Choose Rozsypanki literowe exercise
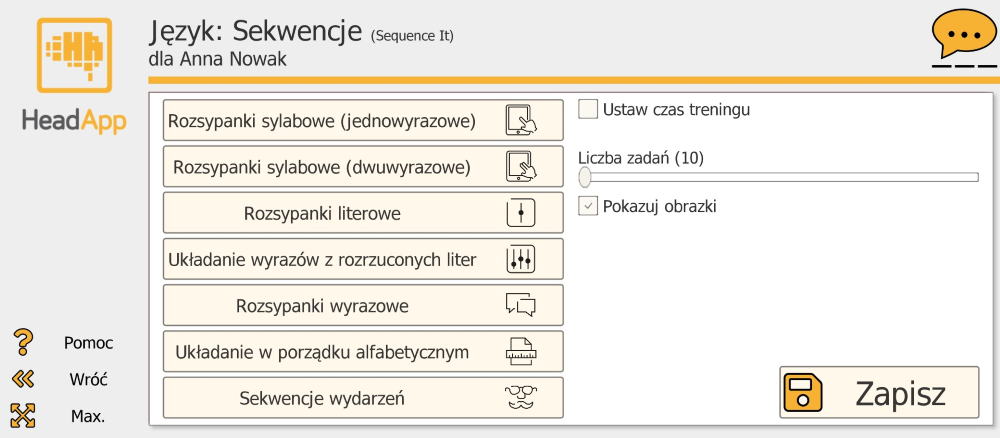The height and width of the screenshot is (438, 1000). click(x=364, y=212)
